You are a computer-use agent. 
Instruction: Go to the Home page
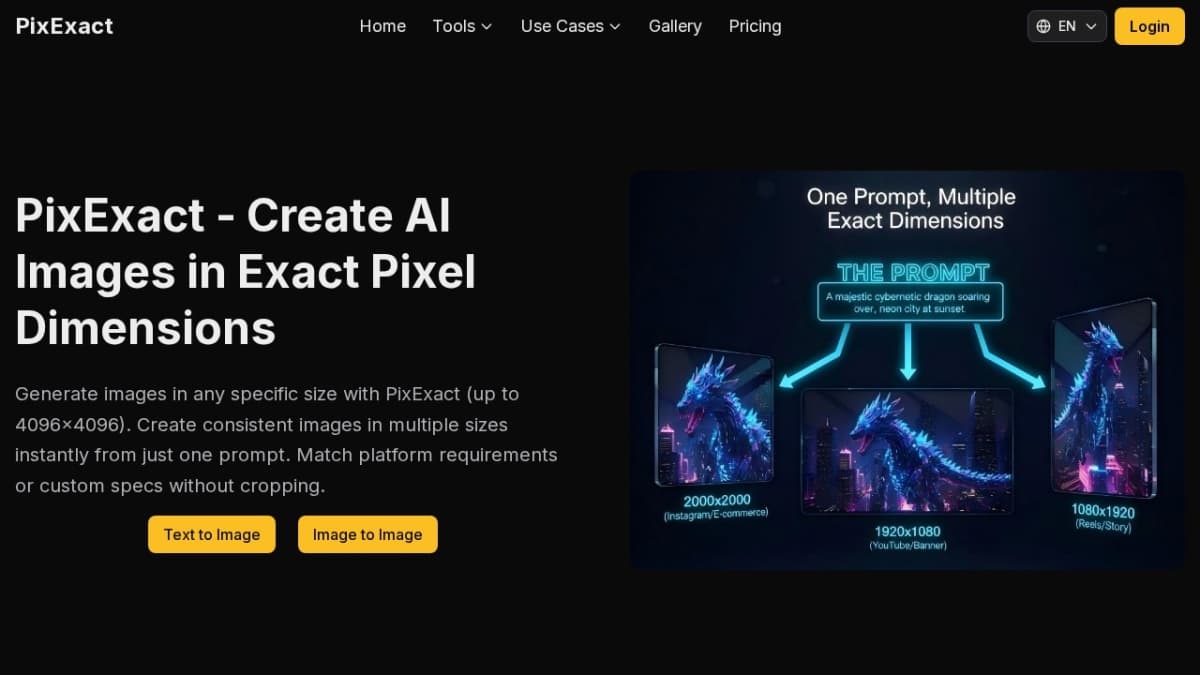[382, 26]
